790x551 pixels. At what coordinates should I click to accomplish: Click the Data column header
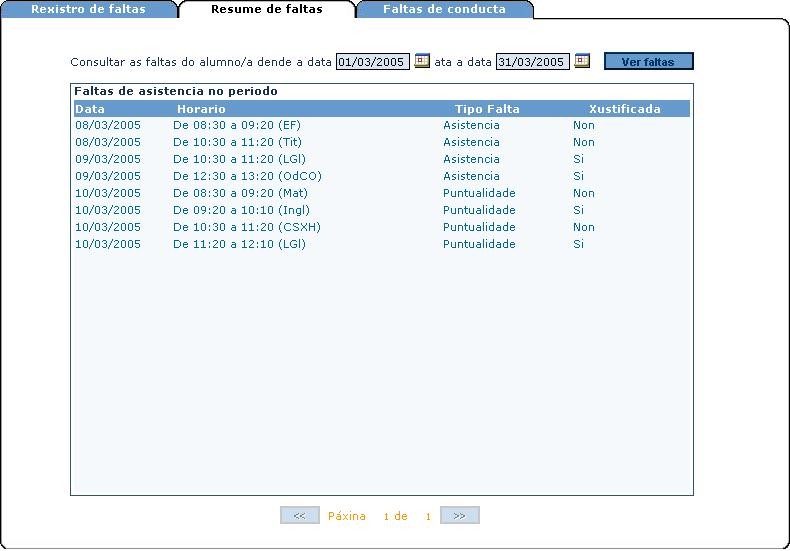[x=90, y=109]
